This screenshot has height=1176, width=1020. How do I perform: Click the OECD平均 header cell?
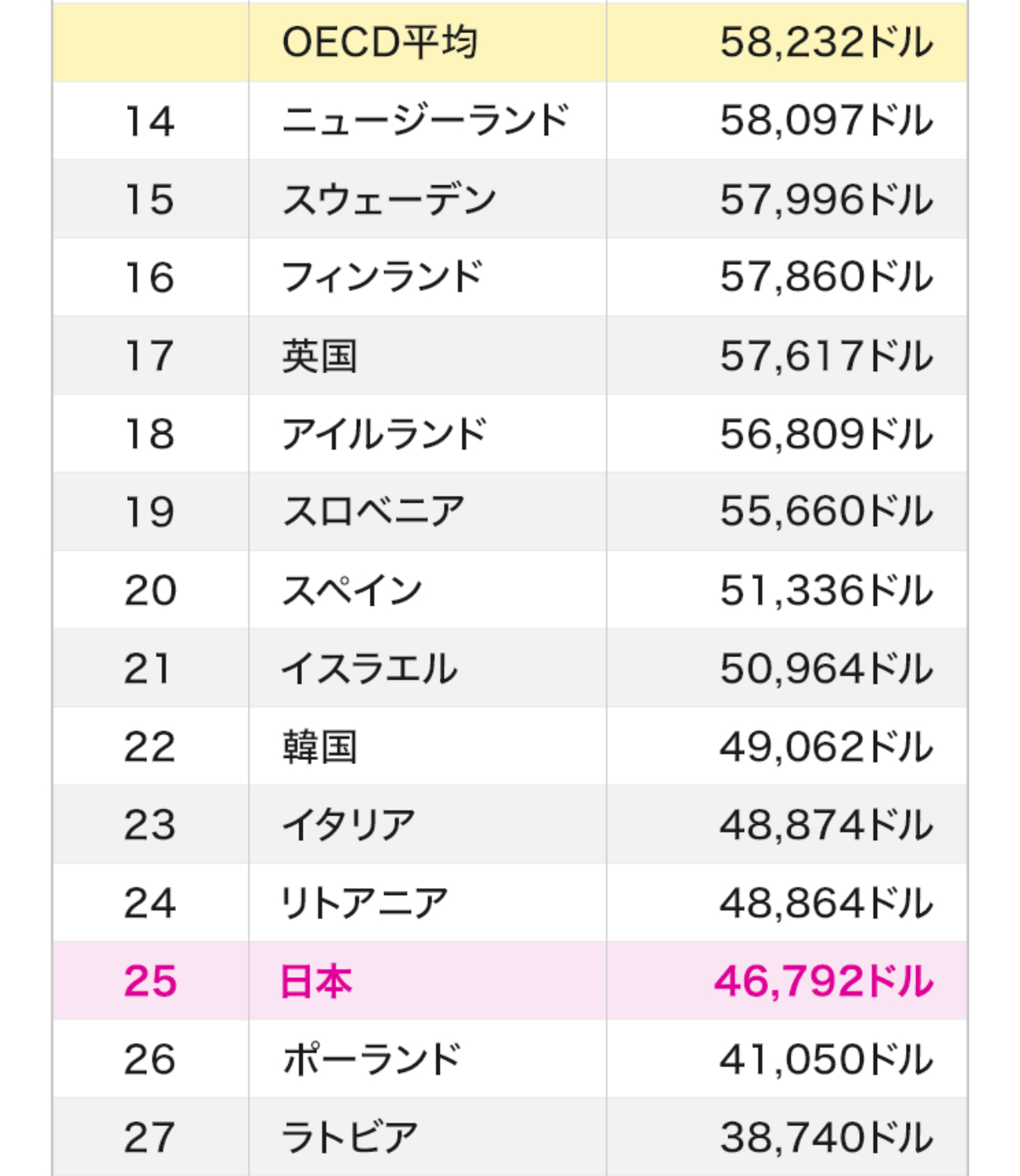click(380, 42)
